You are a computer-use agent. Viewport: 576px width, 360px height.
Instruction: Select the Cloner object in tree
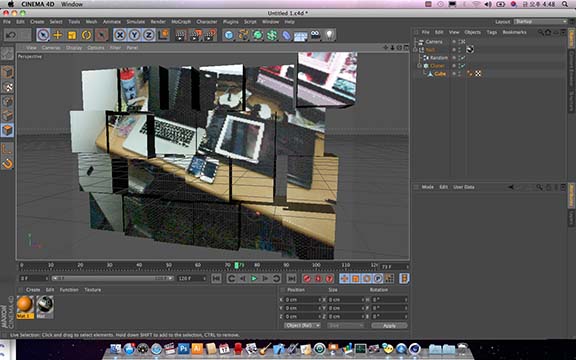[x=437, y=66]
